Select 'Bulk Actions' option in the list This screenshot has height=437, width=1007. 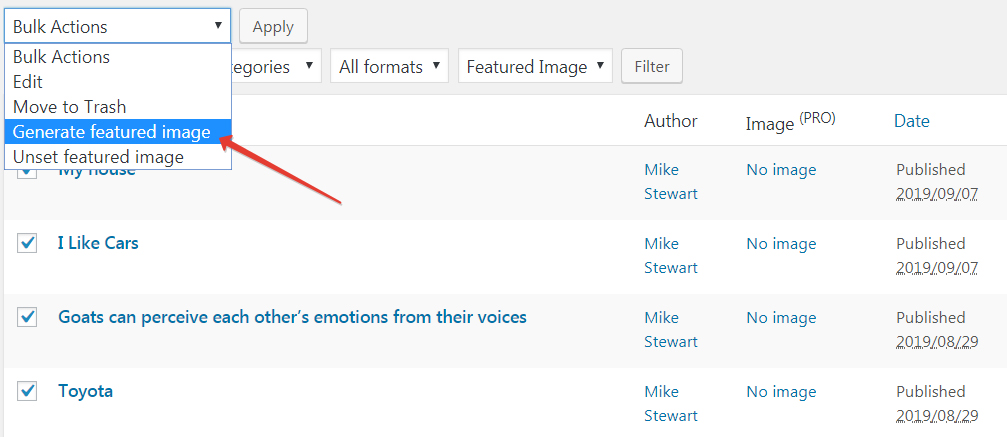coord(62,57)
